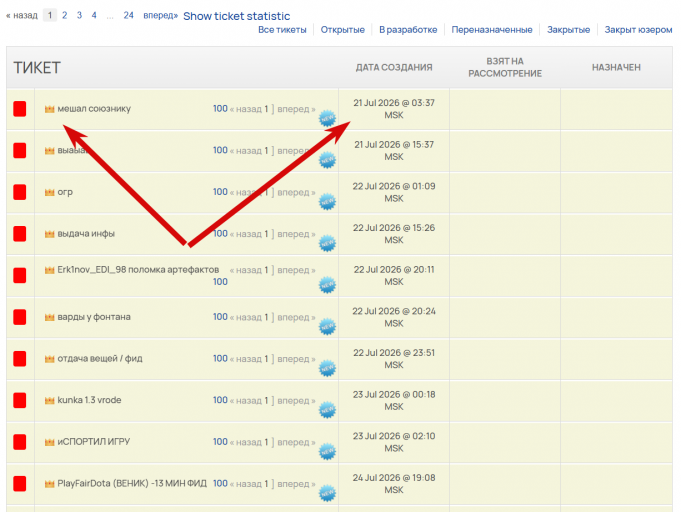Click '« назад' in 'иСПОРТИЛ ИГРУ' row
Image resolution: width=681 pixels, height=512 pixels.
point(245,442)
